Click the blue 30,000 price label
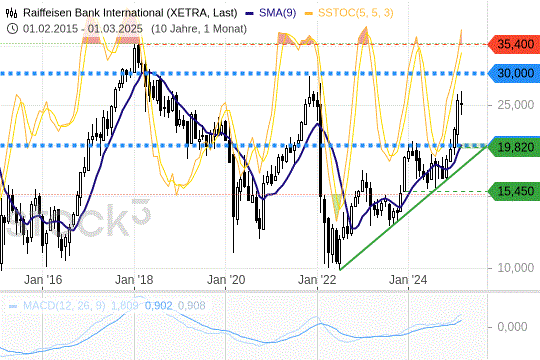The image size is (540, 360). (514, 73)
